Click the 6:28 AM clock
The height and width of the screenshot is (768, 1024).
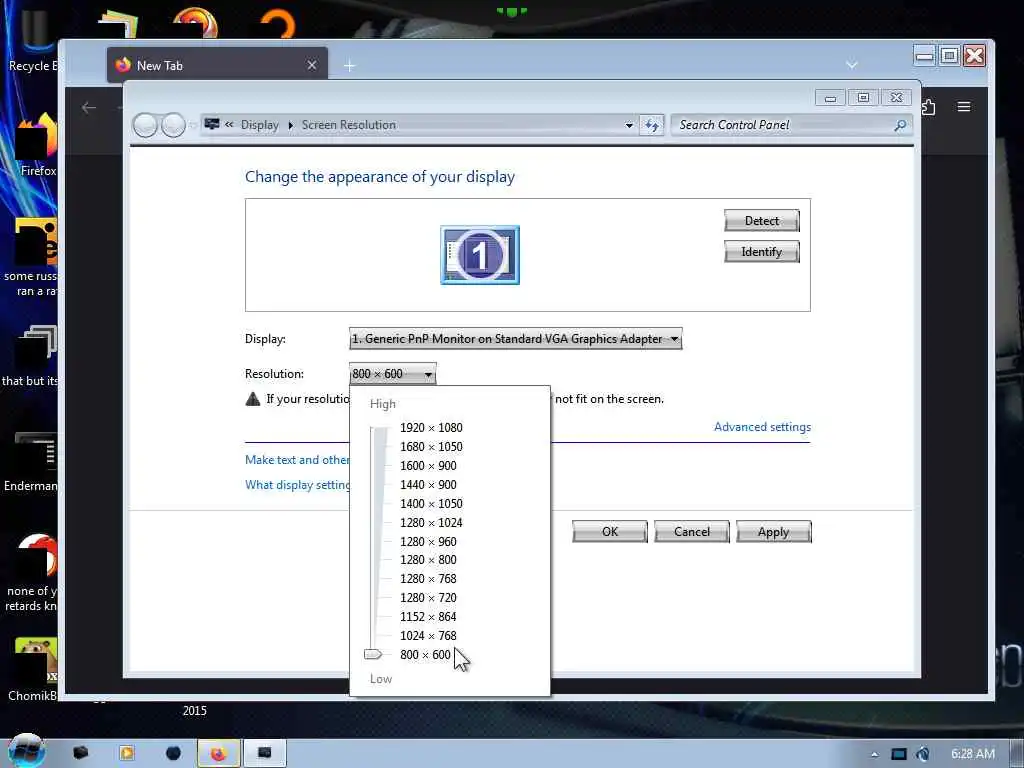point(973,754)
